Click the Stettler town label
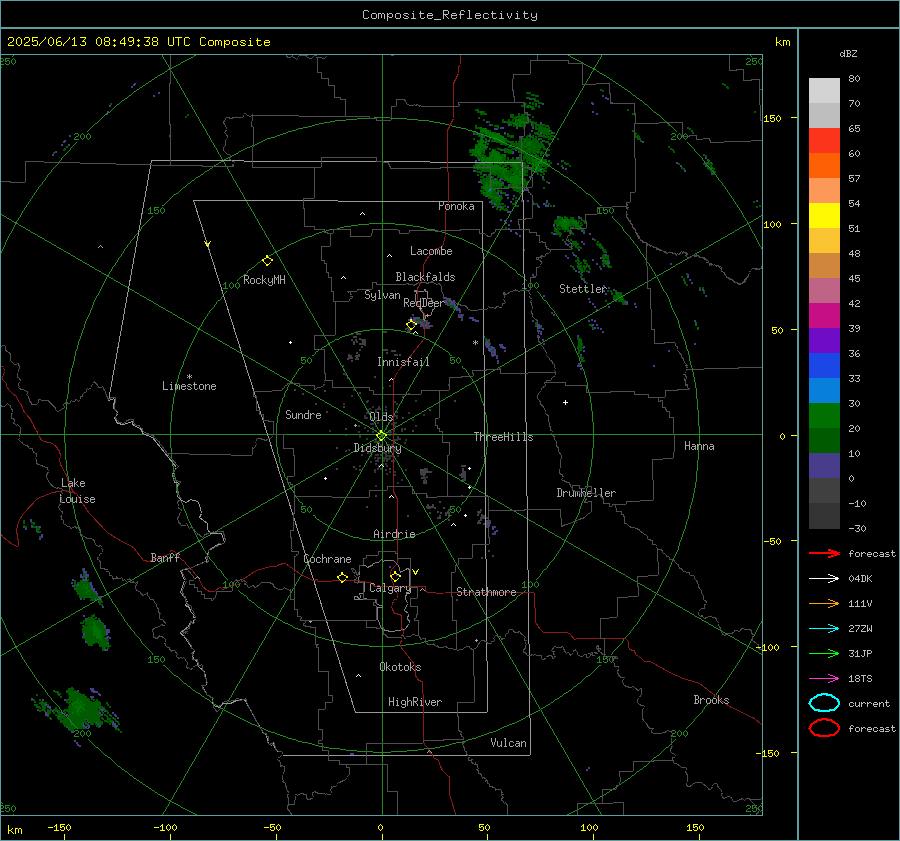Screen dimensions: 900x841 (x=583, y=289)
